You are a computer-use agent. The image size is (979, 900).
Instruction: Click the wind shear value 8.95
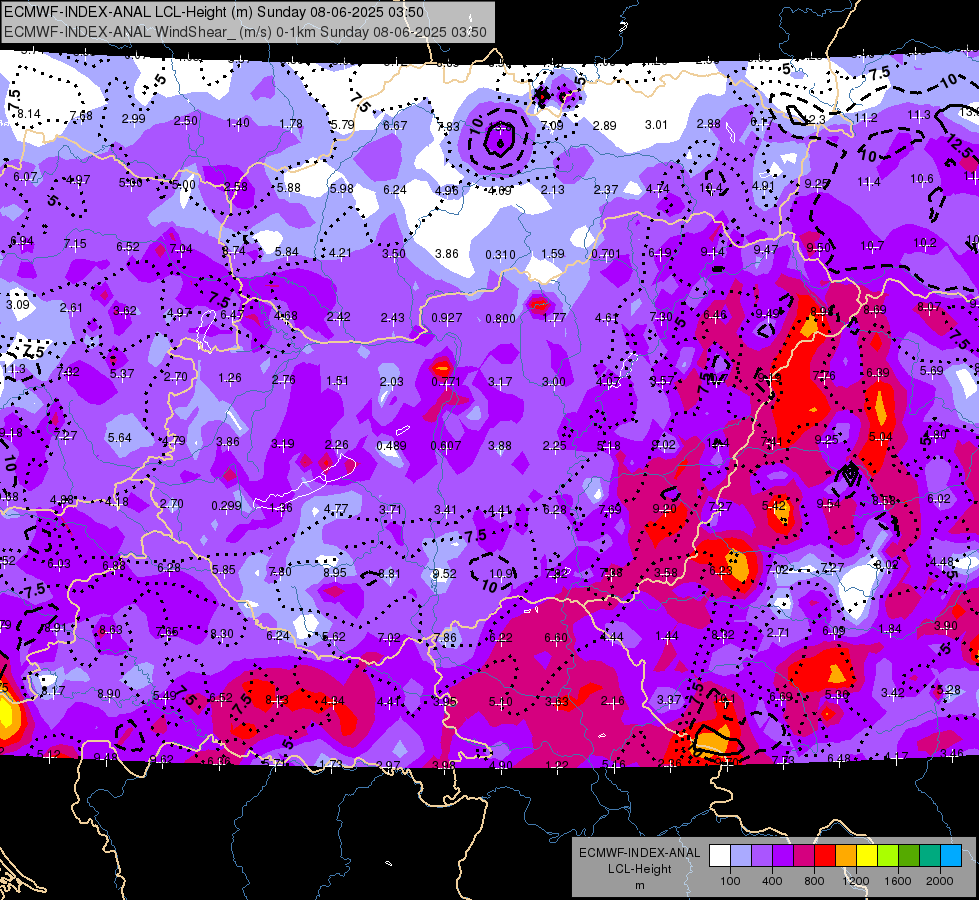pos(335,573)
